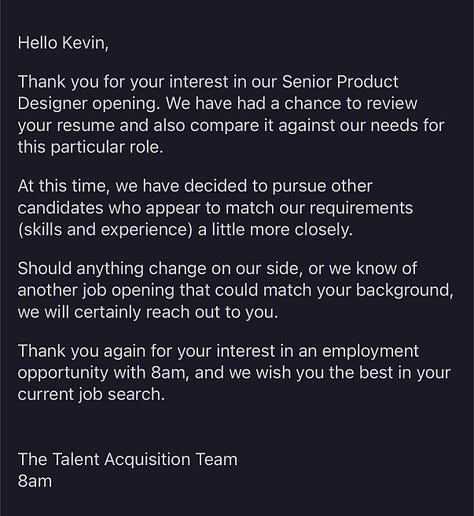The width and height of the screenshot is (474, 516).
Task: Click the phrase 'a little more closely.'
Action: point(275,230)
